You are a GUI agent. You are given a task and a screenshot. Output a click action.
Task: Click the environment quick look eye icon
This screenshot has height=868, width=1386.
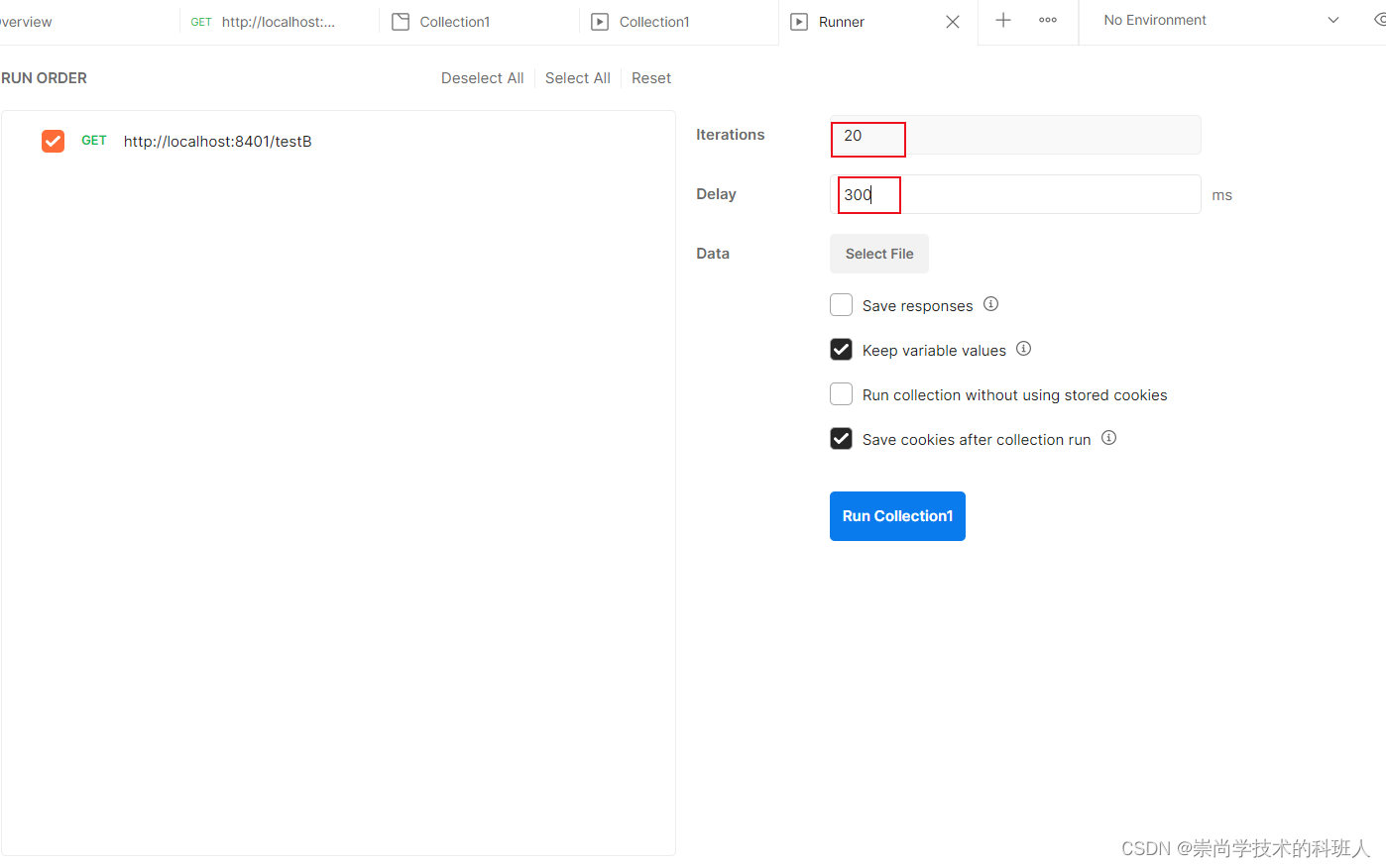[1380, 20]
